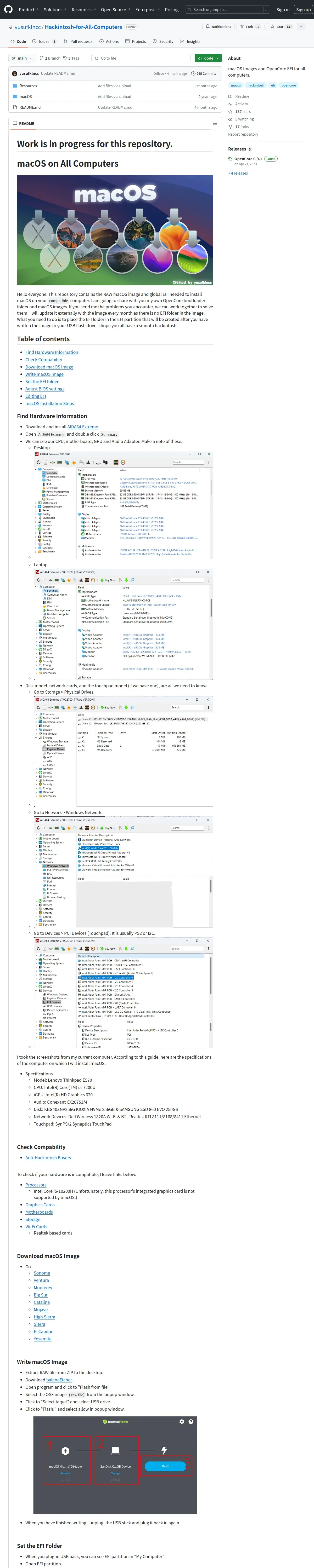Switch to the Code tab
This screenshot has width=314, height=1568.
pos(18,41)
